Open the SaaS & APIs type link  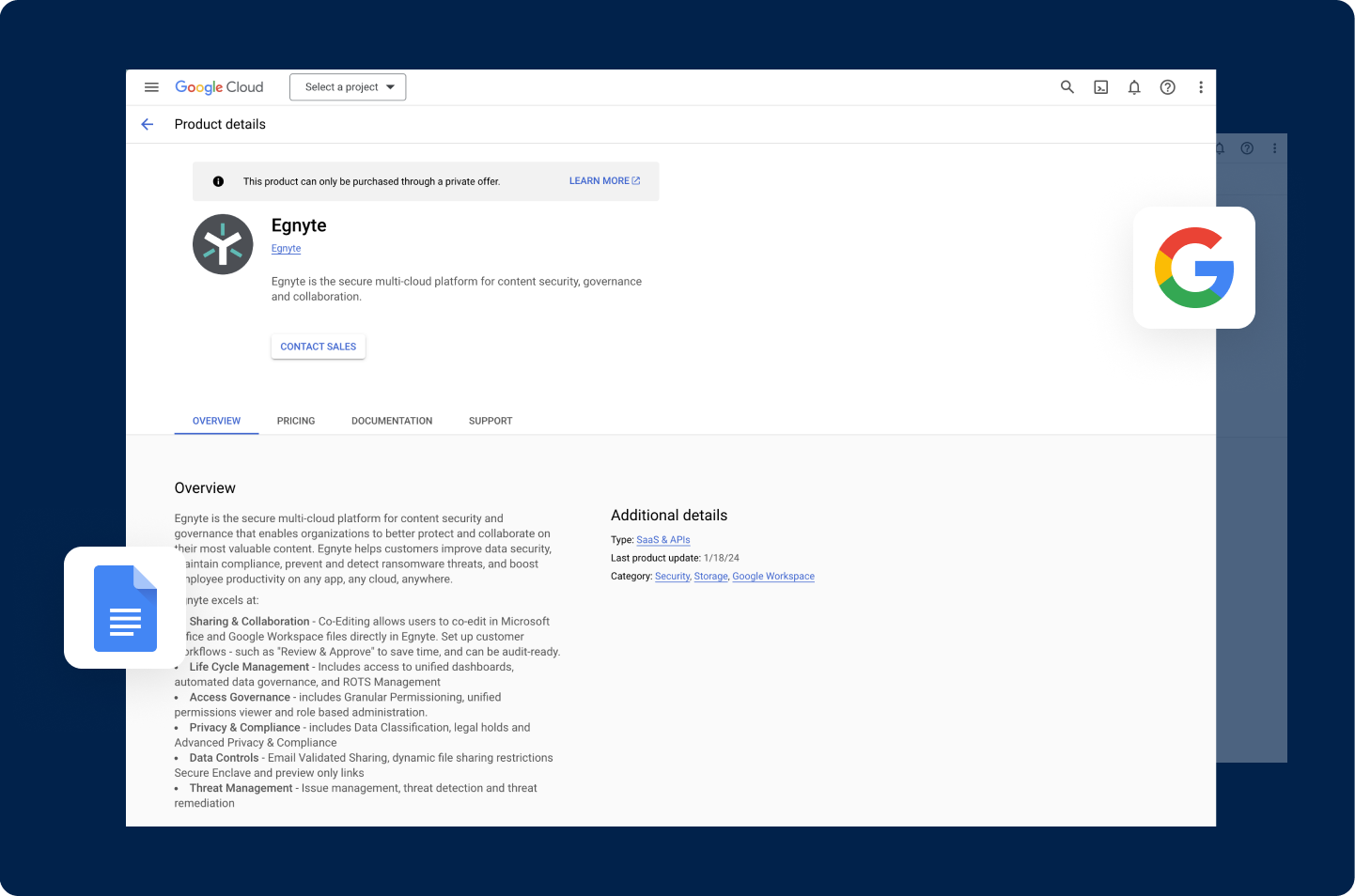coord(663,540)
